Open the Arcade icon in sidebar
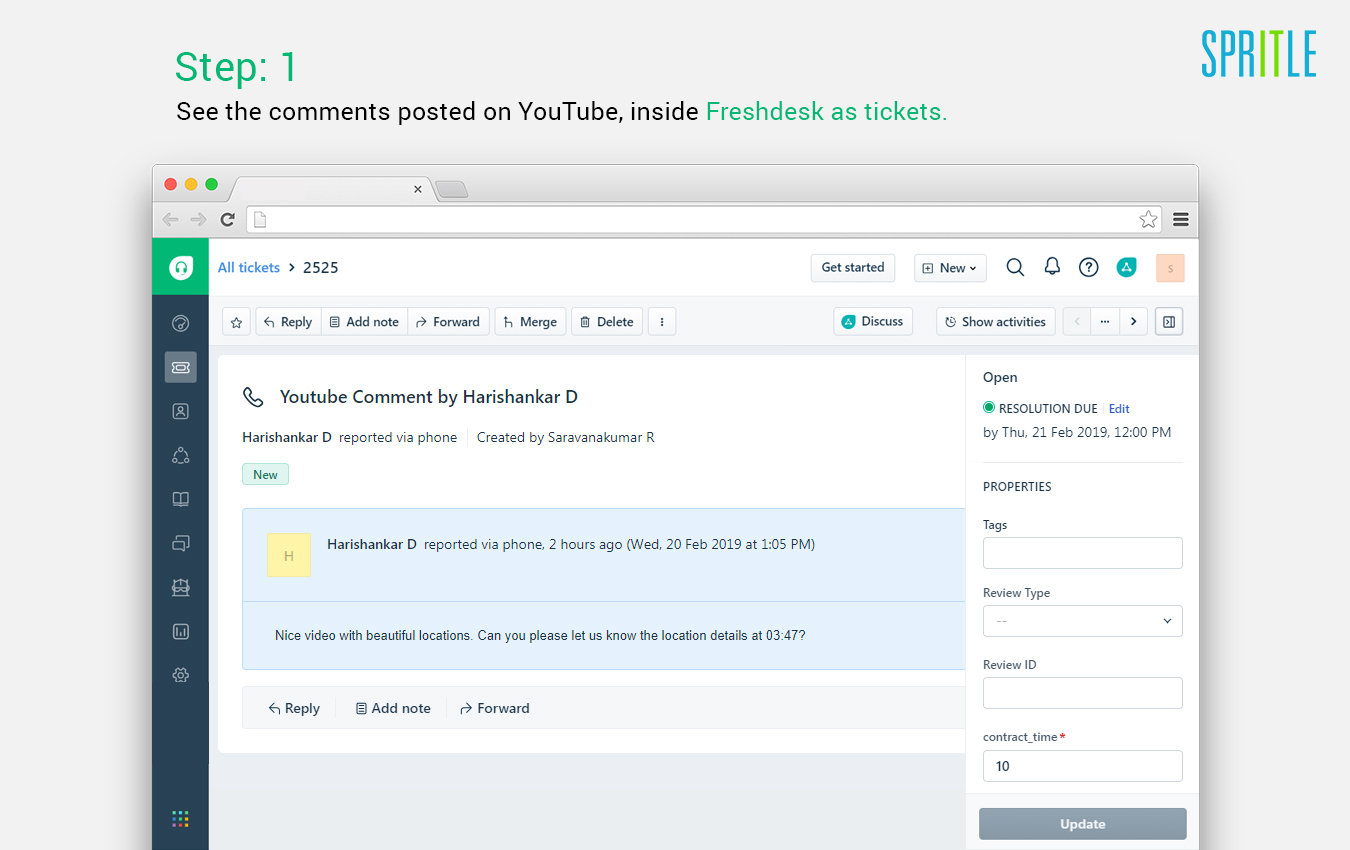Image resolution: width=1350 pixels, height=850 pixels. pos(180,587)
